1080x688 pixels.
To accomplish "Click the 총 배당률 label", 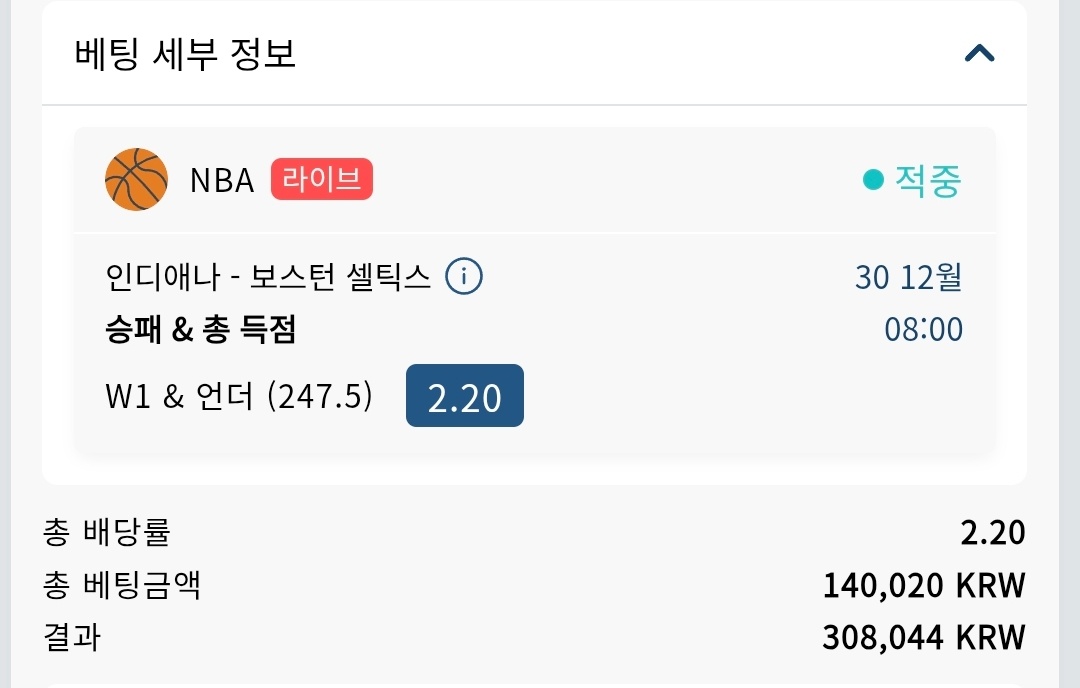I will (x=106, y=533).
